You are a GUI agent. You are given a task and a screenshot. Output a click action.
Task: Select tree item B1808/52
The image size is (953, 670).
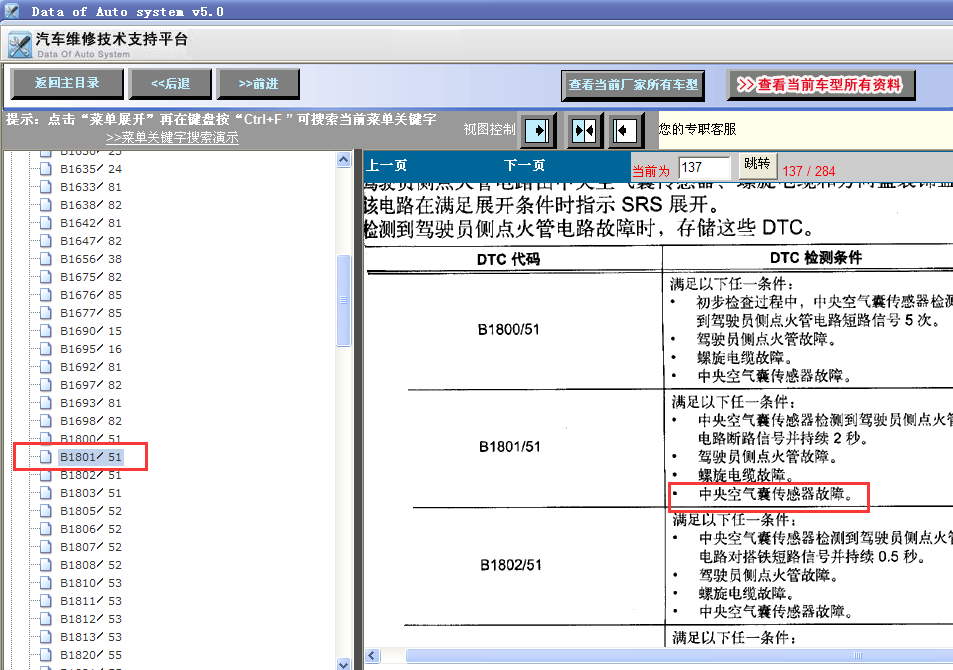(x=91, y=565)
